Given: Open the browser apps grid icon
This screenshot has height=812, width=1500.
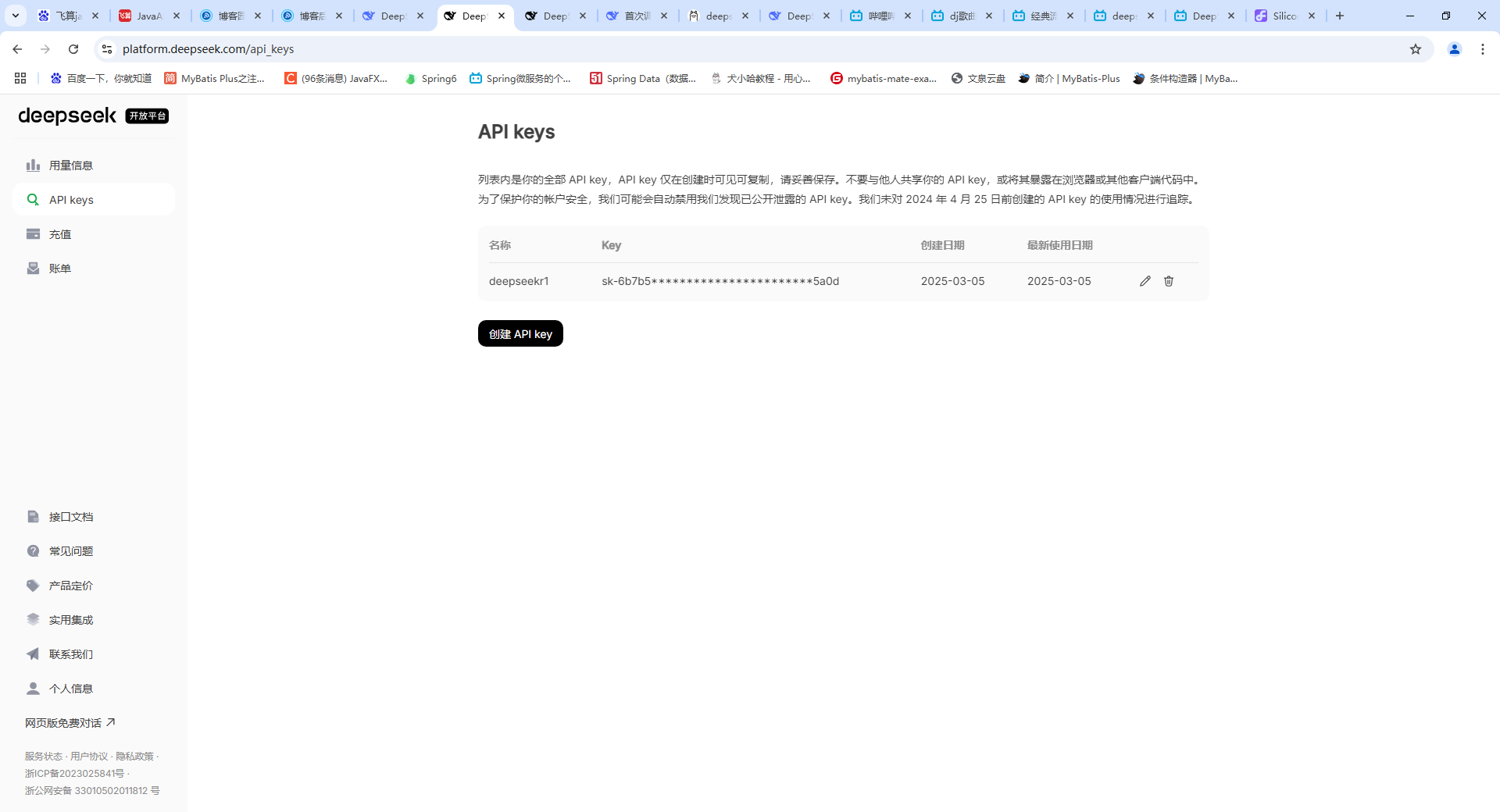Looking at the screenshot, I should 20,78.
